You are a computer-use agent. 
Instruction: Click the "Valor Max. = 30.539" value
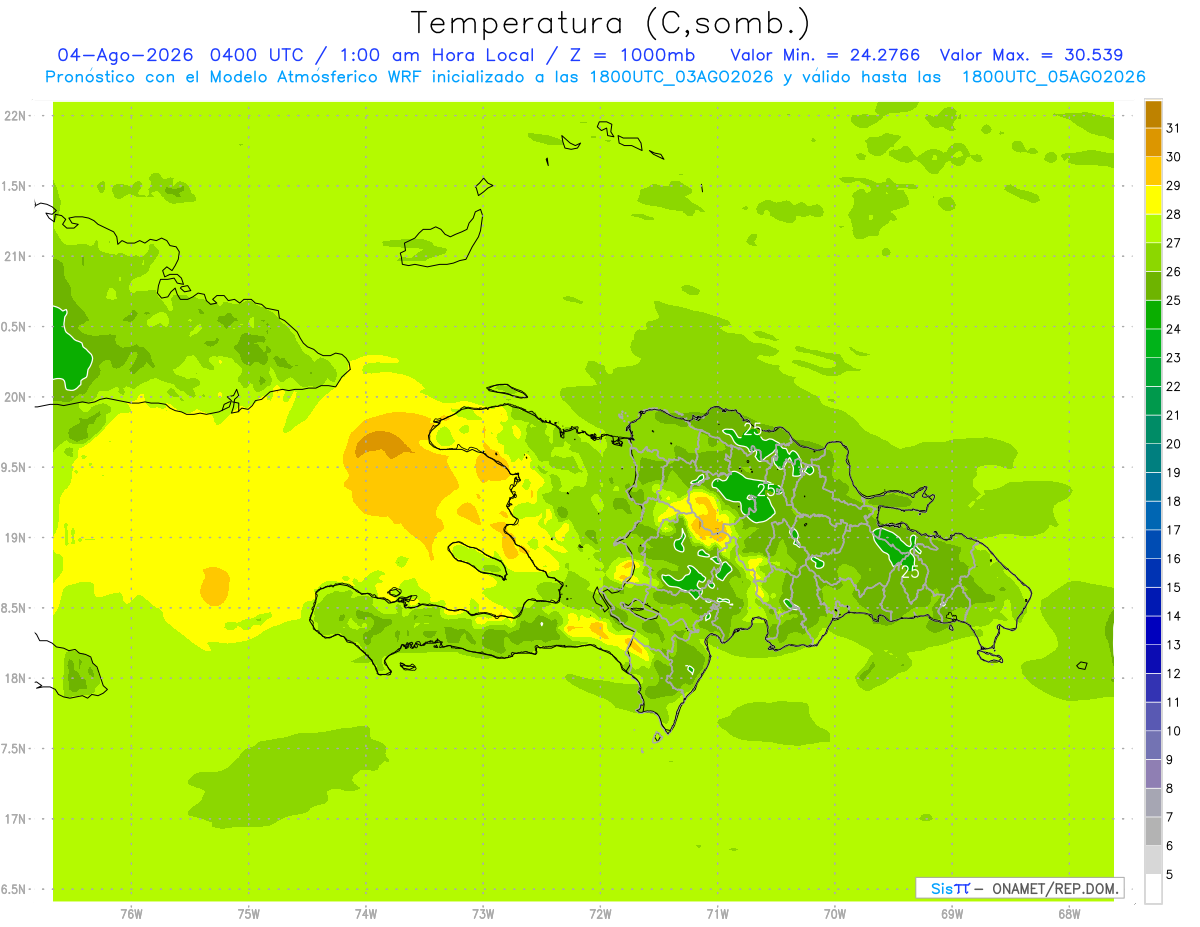[x=1031, y=55]
